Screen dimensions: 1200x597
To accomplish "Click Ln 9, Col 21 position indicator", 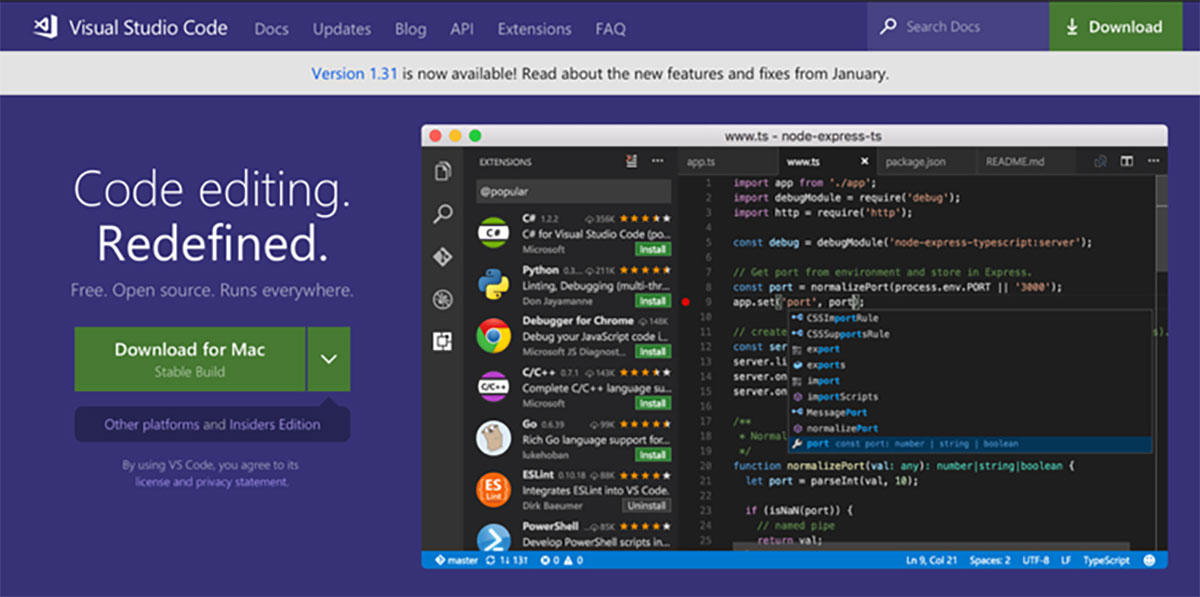I will (930, 560).
